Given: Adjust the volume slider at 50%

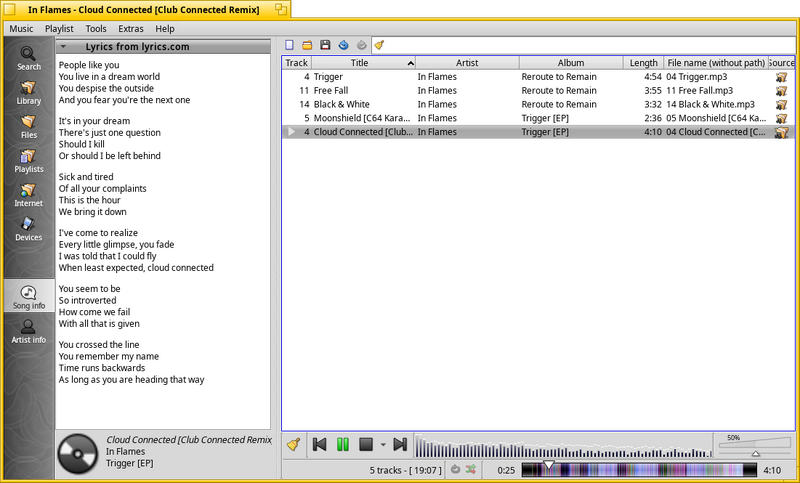Looking at the screenshot, I should pyautogui.click(x=755, y=446).
